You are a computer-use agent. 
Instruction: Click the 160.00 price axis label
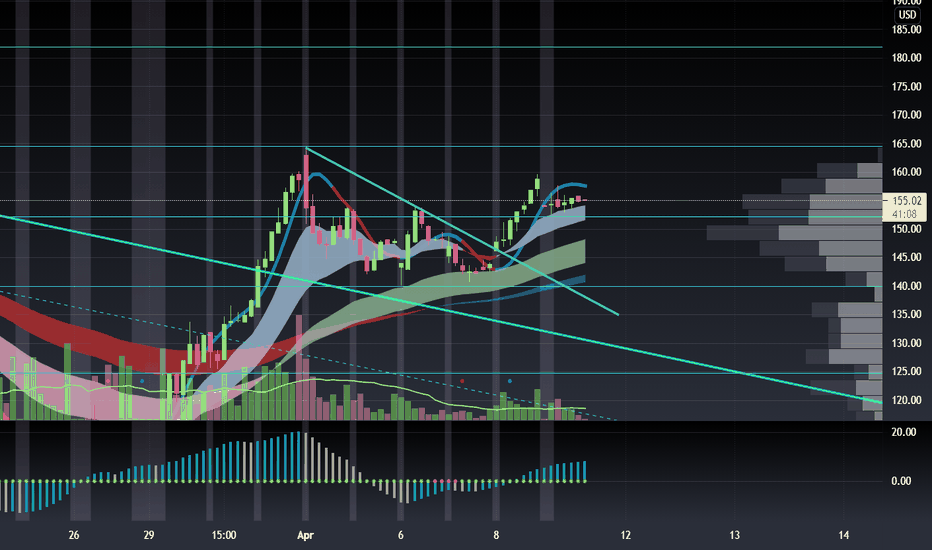click(906, 172)
